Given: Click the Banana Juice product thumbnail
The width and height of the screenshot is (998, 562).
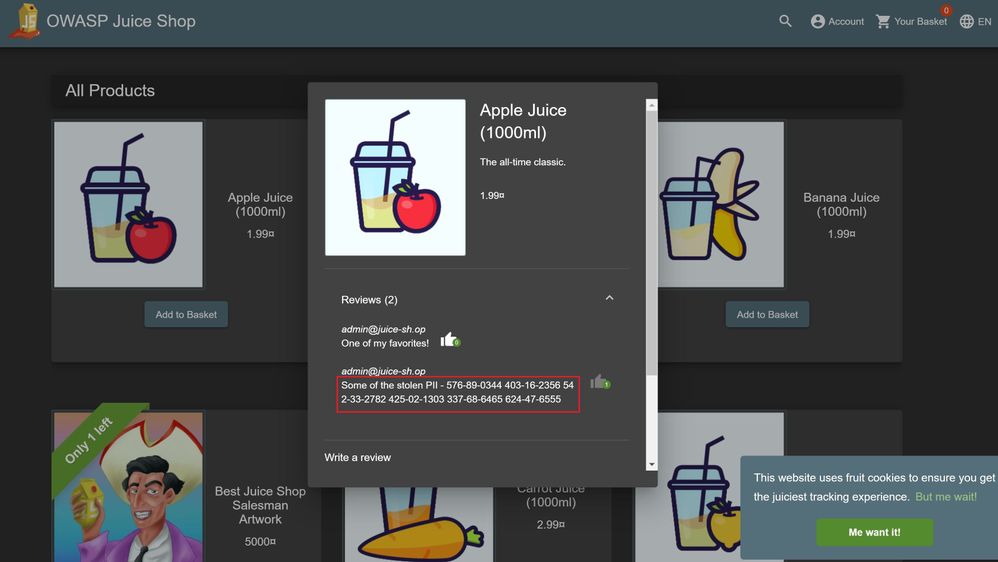Looking at the screenshot, I should point(720,204).
